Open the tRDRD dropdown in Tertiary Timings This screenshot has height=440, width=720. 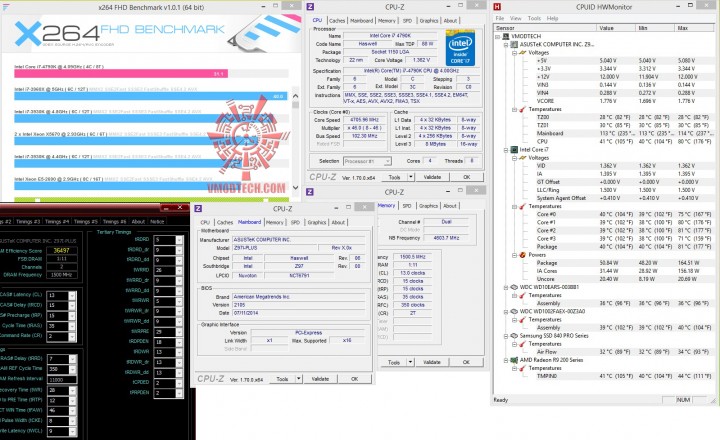(179, 240)
